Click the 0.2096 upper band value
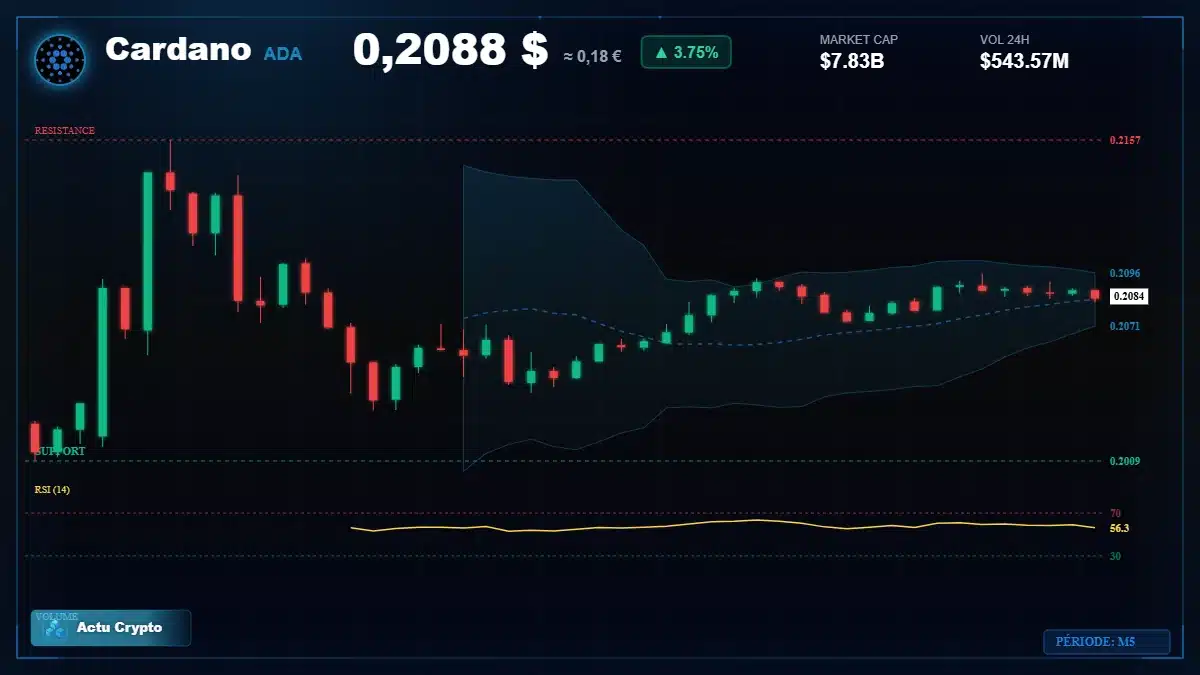This screenshot has width=1200, height=675. [1125, 273]
